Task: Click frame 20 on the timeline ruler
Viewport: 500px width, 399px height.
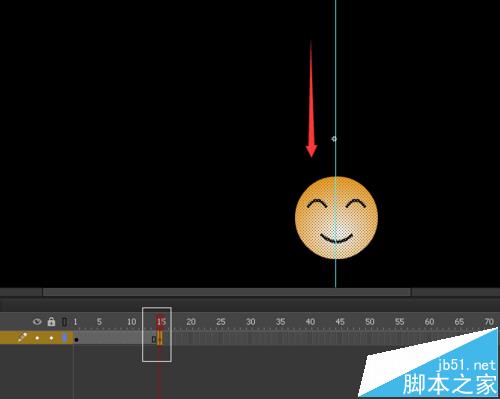Action: click(191, 322)
